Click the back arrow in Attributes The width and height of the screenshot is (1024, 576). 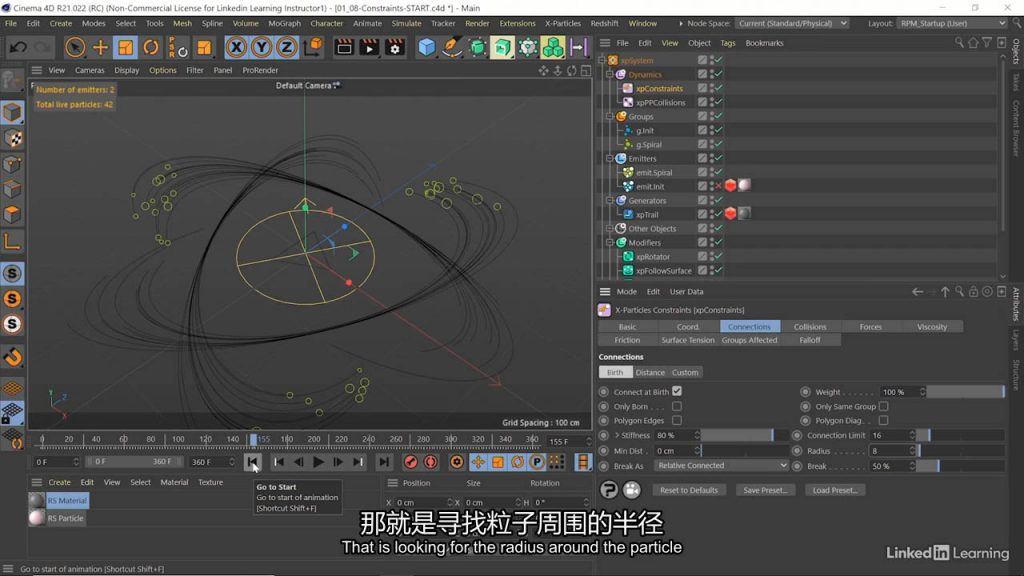point(918,292)
